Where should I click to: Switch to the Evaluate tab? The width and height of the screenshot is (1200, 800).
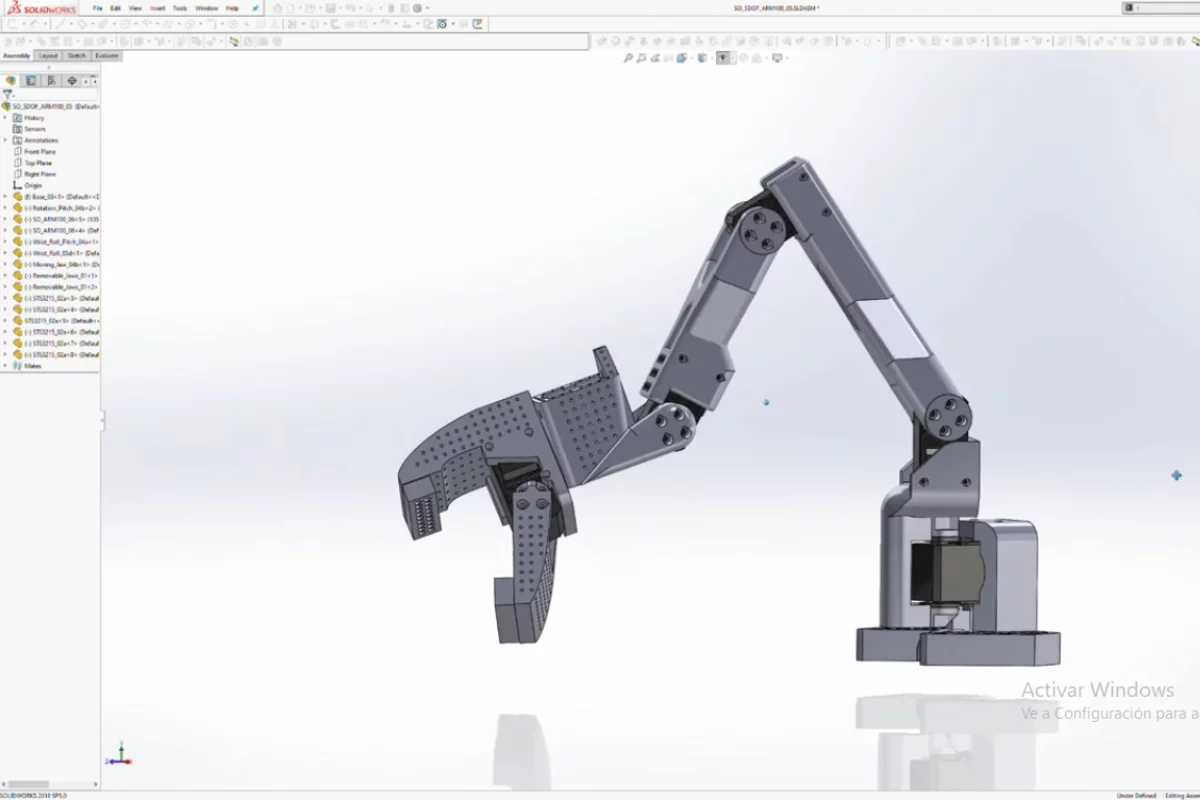click(x=107, y=56)
